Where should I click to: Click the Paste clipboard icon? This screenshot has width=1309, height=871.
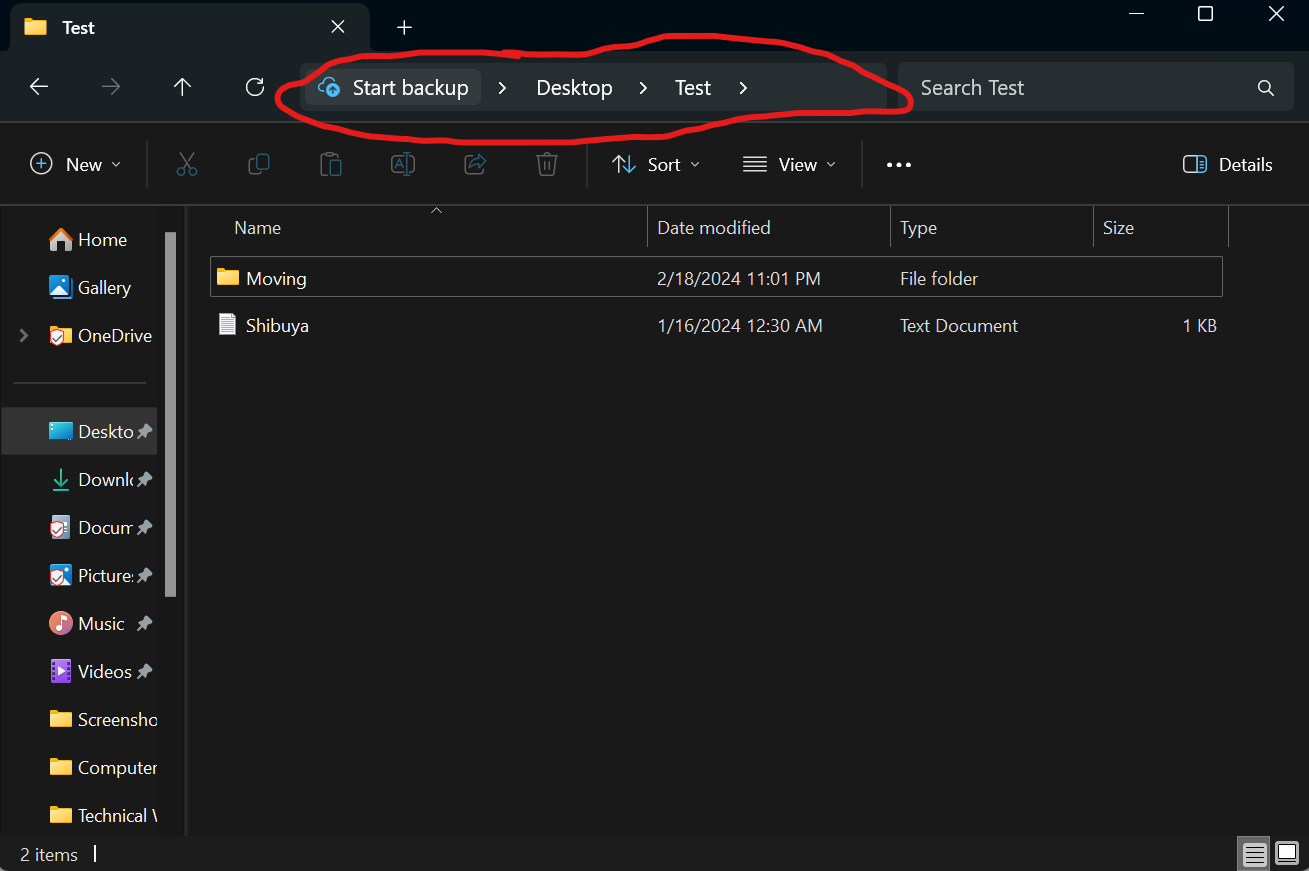(x=330, y=164)
